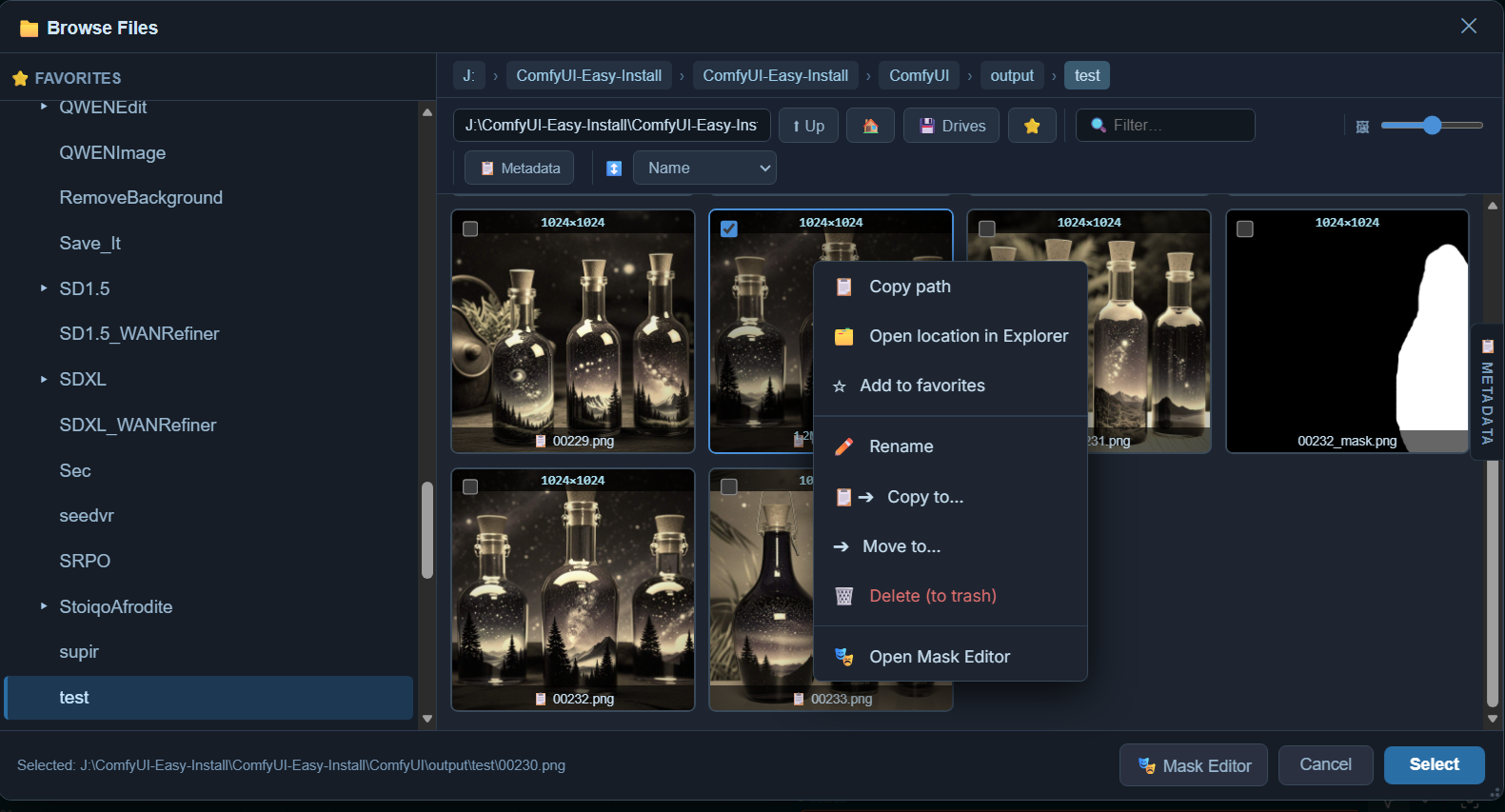This screenshot has height=812, width=1505.
Task: Choose Move to... menu entry
Action: coord(950,546)
